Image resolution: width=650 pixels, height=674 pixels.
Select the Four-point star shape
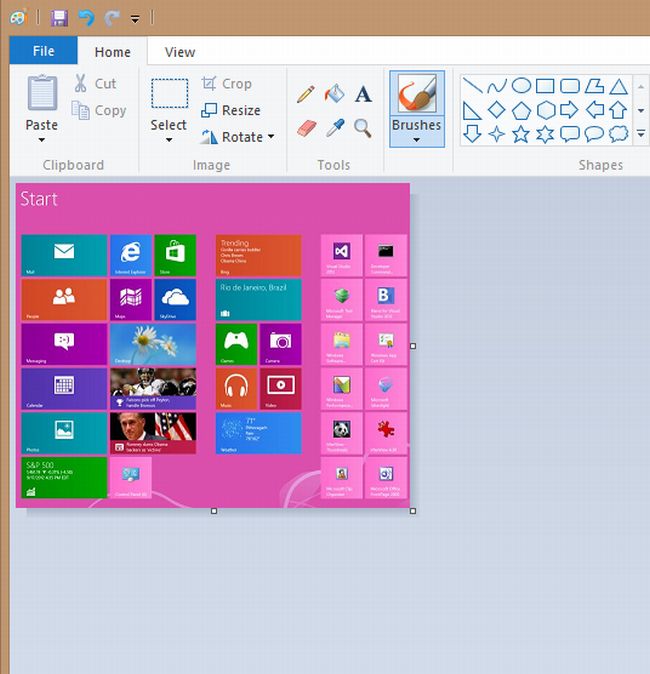[x=497, y=134]
